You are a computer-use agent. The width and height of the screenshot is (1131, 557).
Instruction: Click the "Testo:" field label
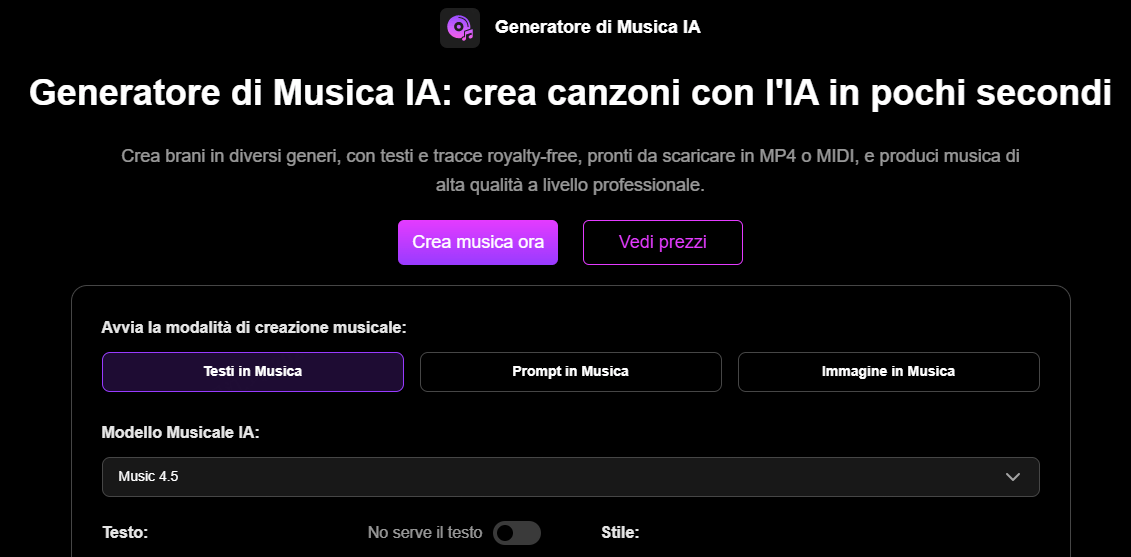click(x=125, y=533)
